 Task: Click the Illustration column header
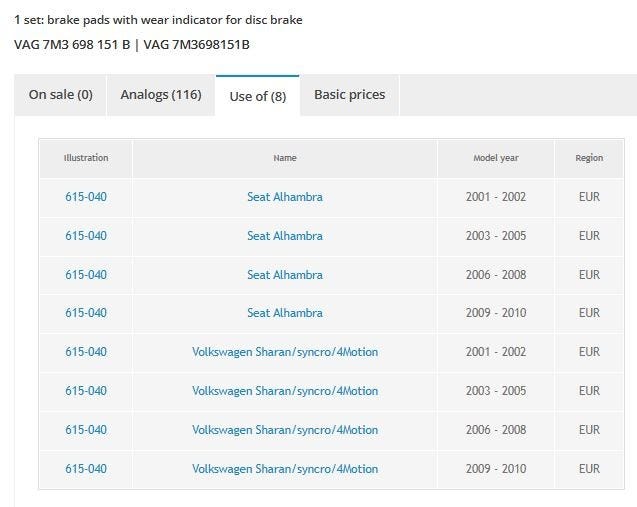coord(86,158)
